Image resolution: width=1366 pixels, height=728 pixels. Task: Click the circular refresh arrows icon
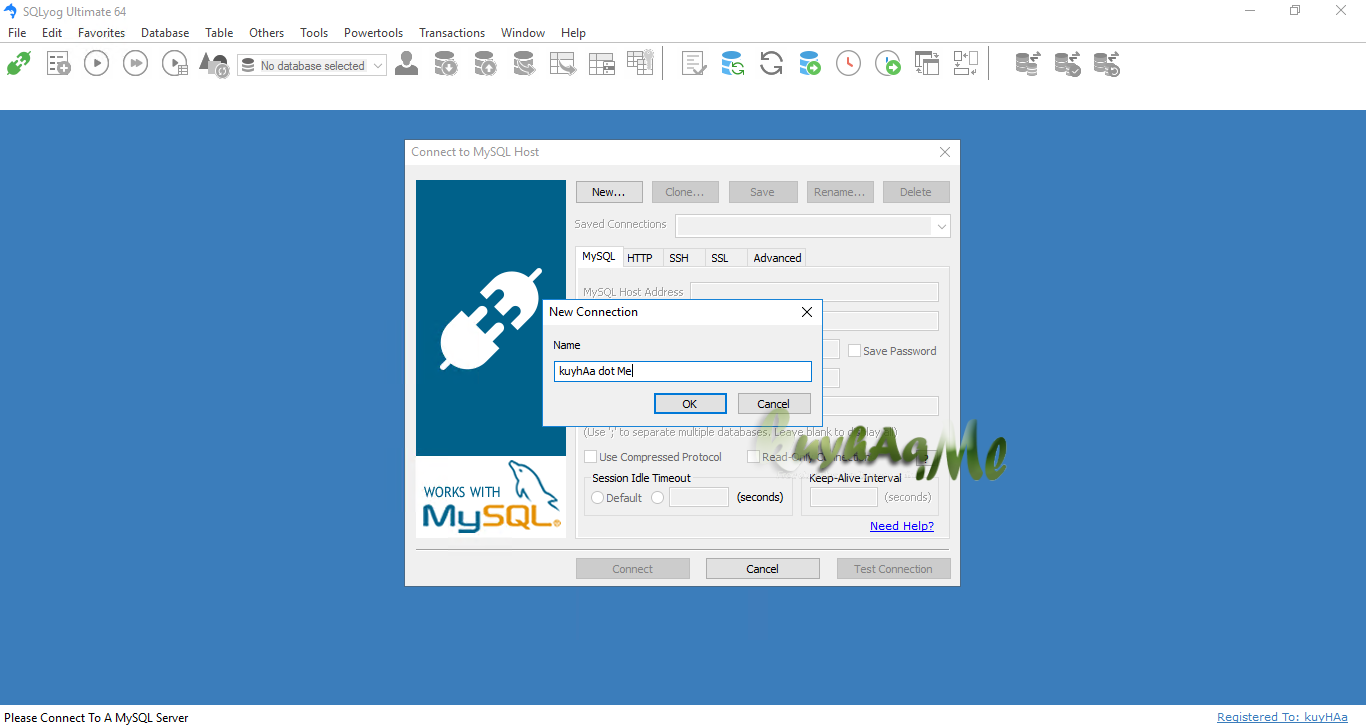pos(771,64)
